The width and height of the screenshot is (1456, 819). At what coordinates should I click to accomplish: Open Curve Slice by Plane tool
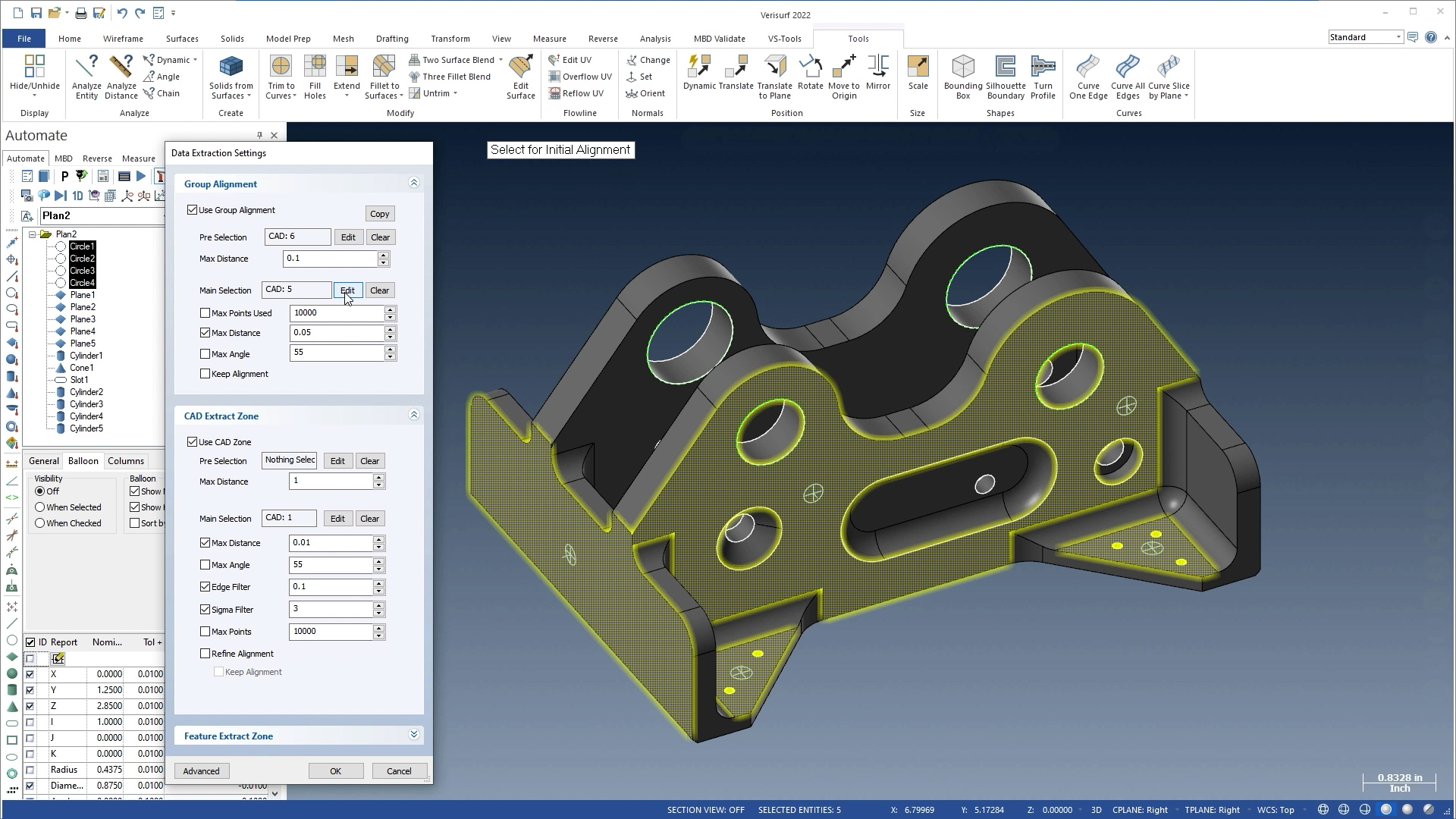[1169, 76]
